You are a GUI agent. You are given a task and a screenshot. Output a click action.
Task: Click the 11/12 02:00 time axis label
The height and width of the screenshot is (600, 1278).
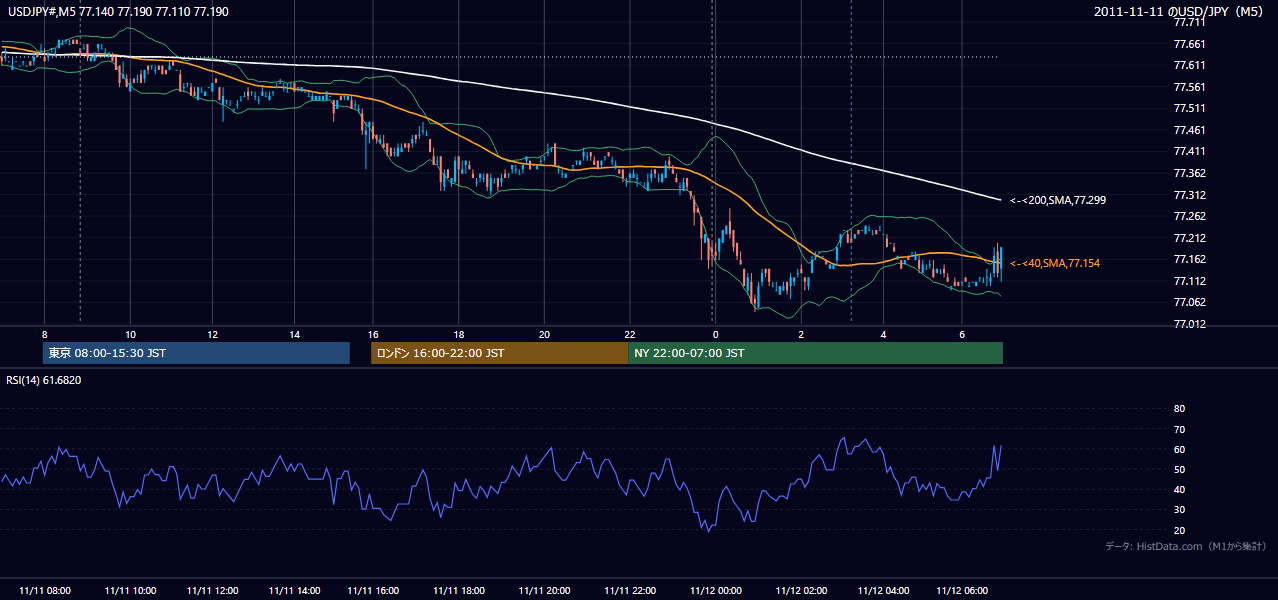[x=802, y=591]
